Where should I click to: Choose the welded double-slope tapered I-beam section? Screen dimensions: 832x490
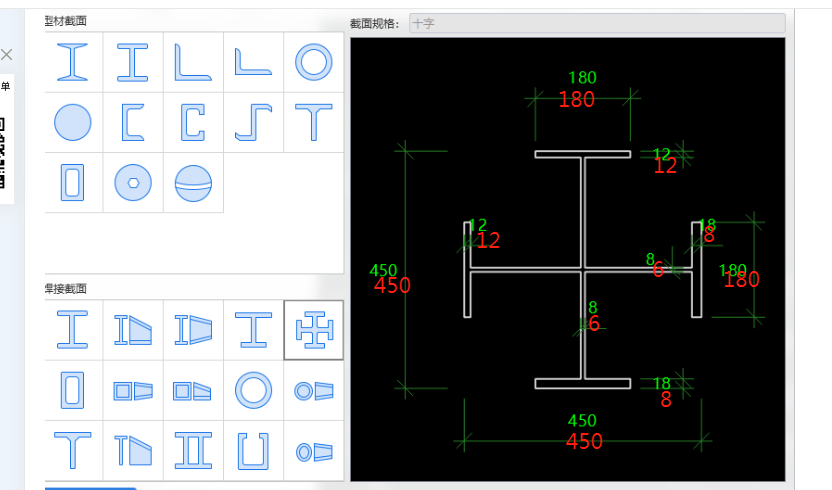tap(193, 330)
